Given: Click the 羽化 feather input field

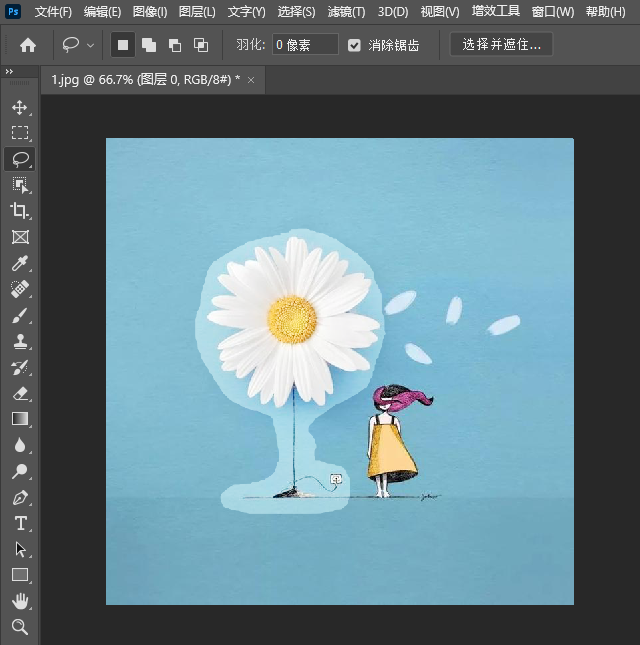Looking at the screenshot, I should [x=305, y=45].
